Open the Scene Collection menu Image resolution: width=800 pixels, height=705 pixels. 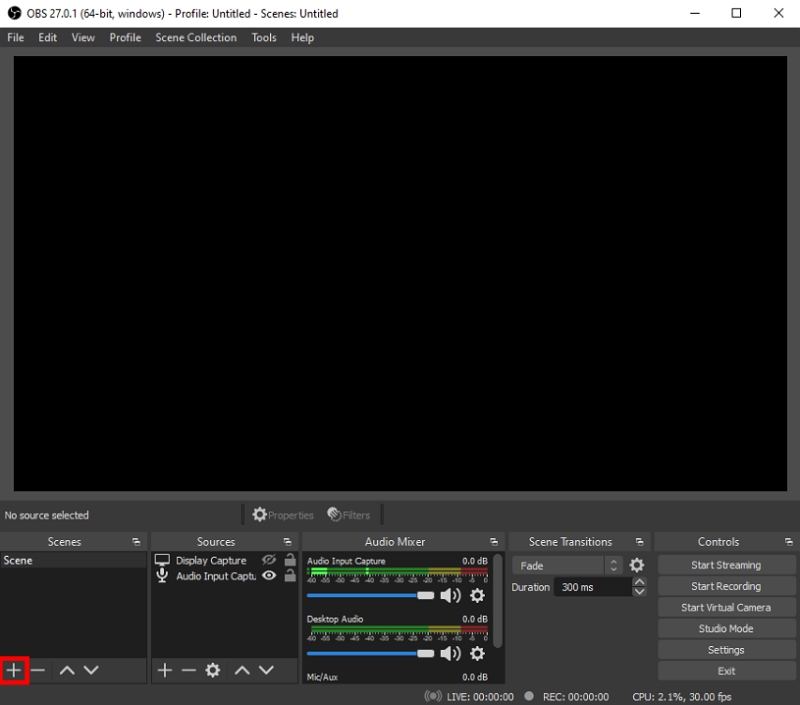pyautogui.click(x=195, y=37)
